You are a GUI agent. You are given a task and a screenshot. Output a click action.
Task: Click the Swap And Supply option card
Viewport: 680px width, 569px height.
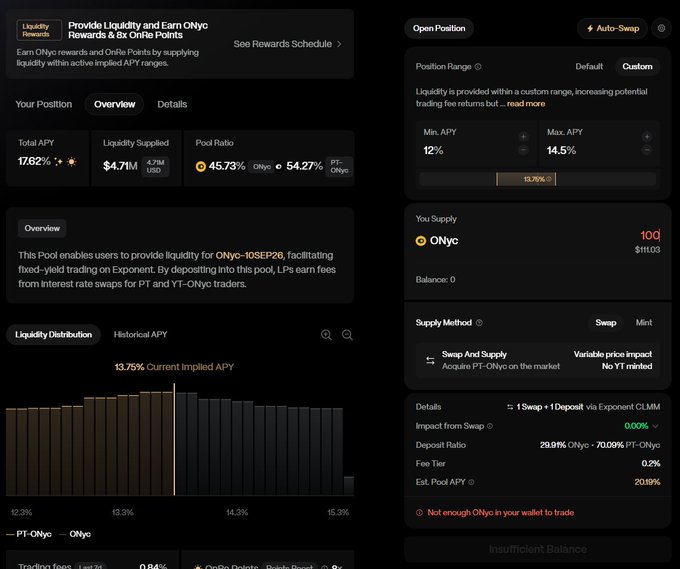point(538,360)
